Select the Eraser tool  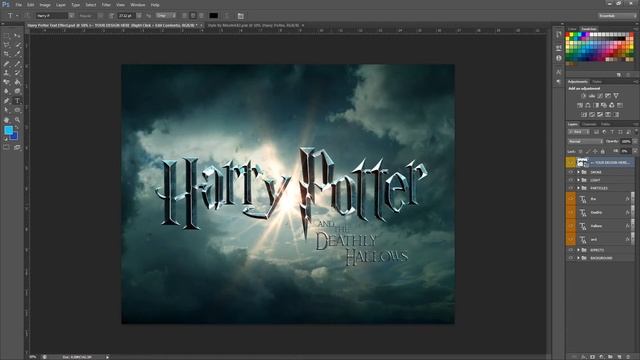pos(7,82)
